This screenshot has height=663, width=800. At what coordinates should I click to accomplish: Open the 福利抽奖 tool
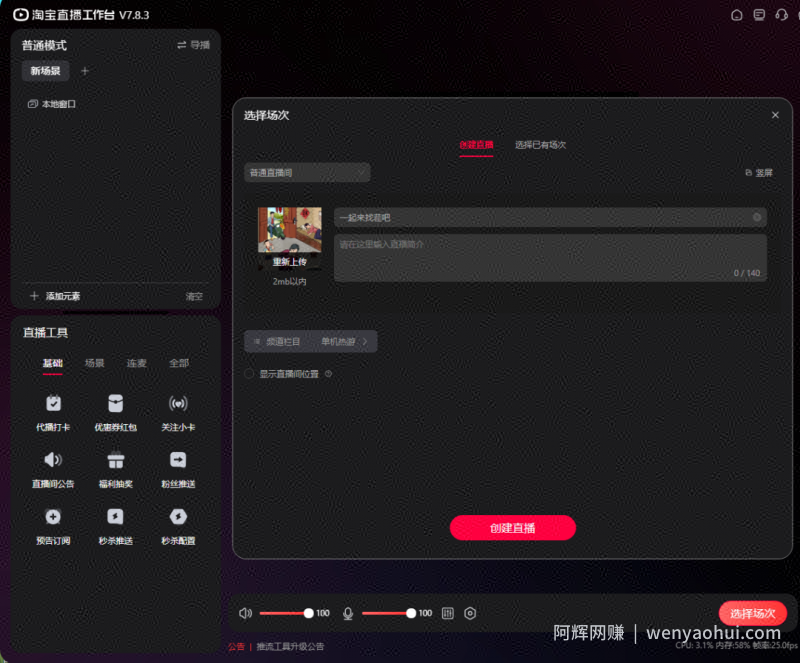pos(115,469)
